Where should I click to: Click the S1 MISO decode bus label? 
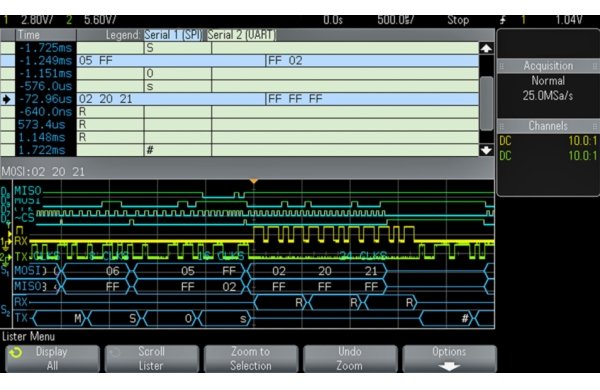(27, 286)
